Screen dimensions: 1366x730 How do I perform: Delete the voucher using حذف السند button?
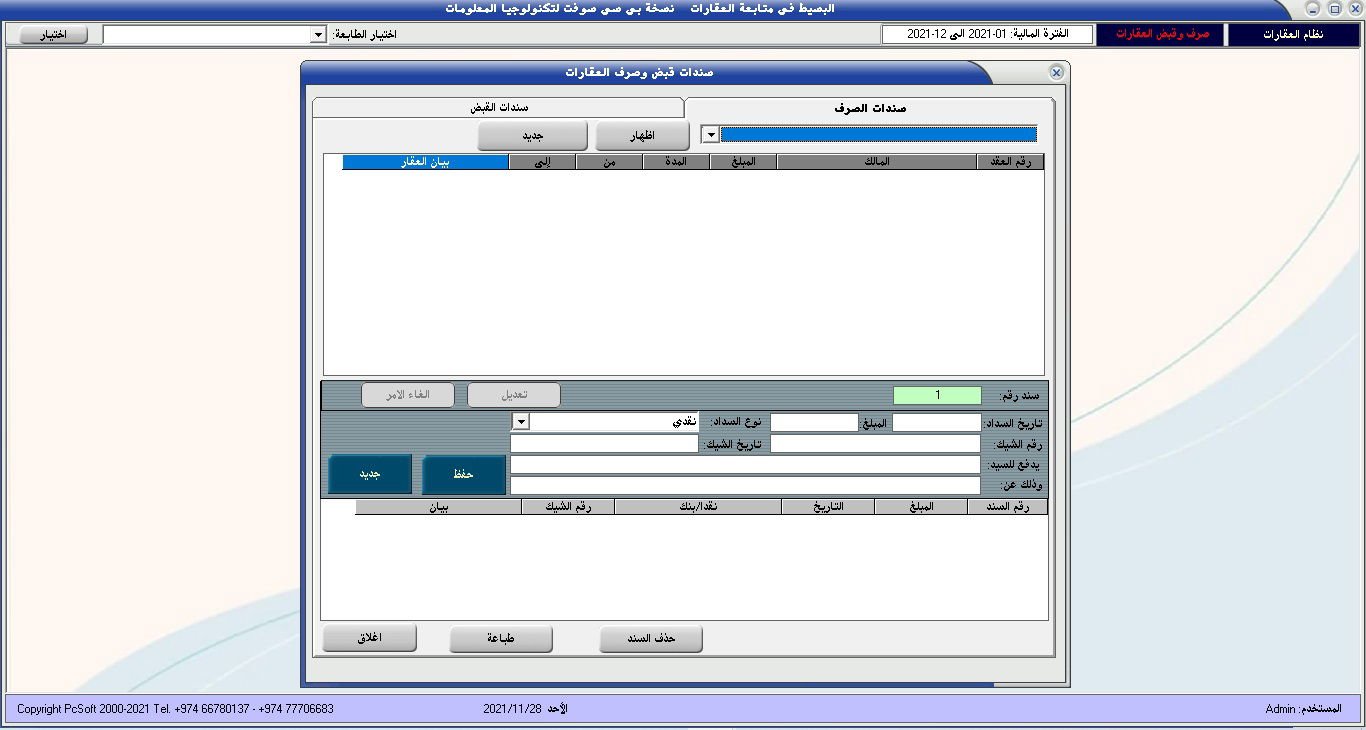coord(651,638)
